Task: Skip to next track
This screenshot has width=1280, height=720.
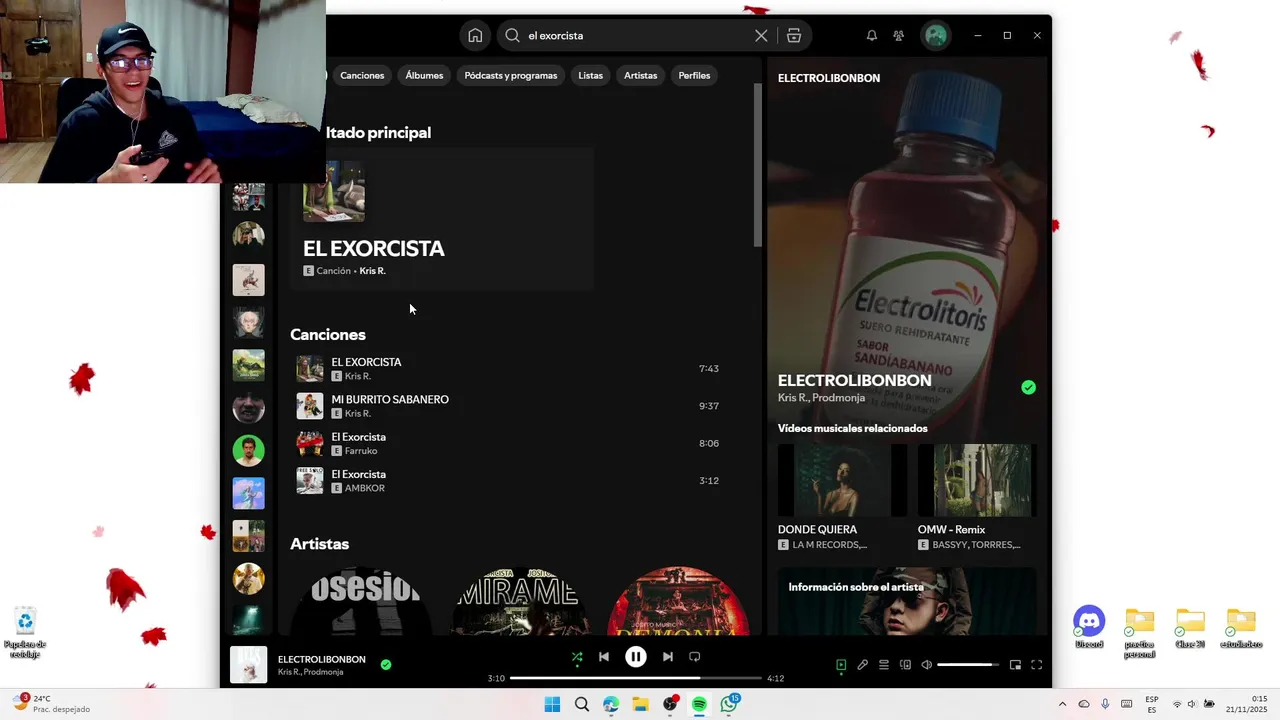Action: (668, 657)
